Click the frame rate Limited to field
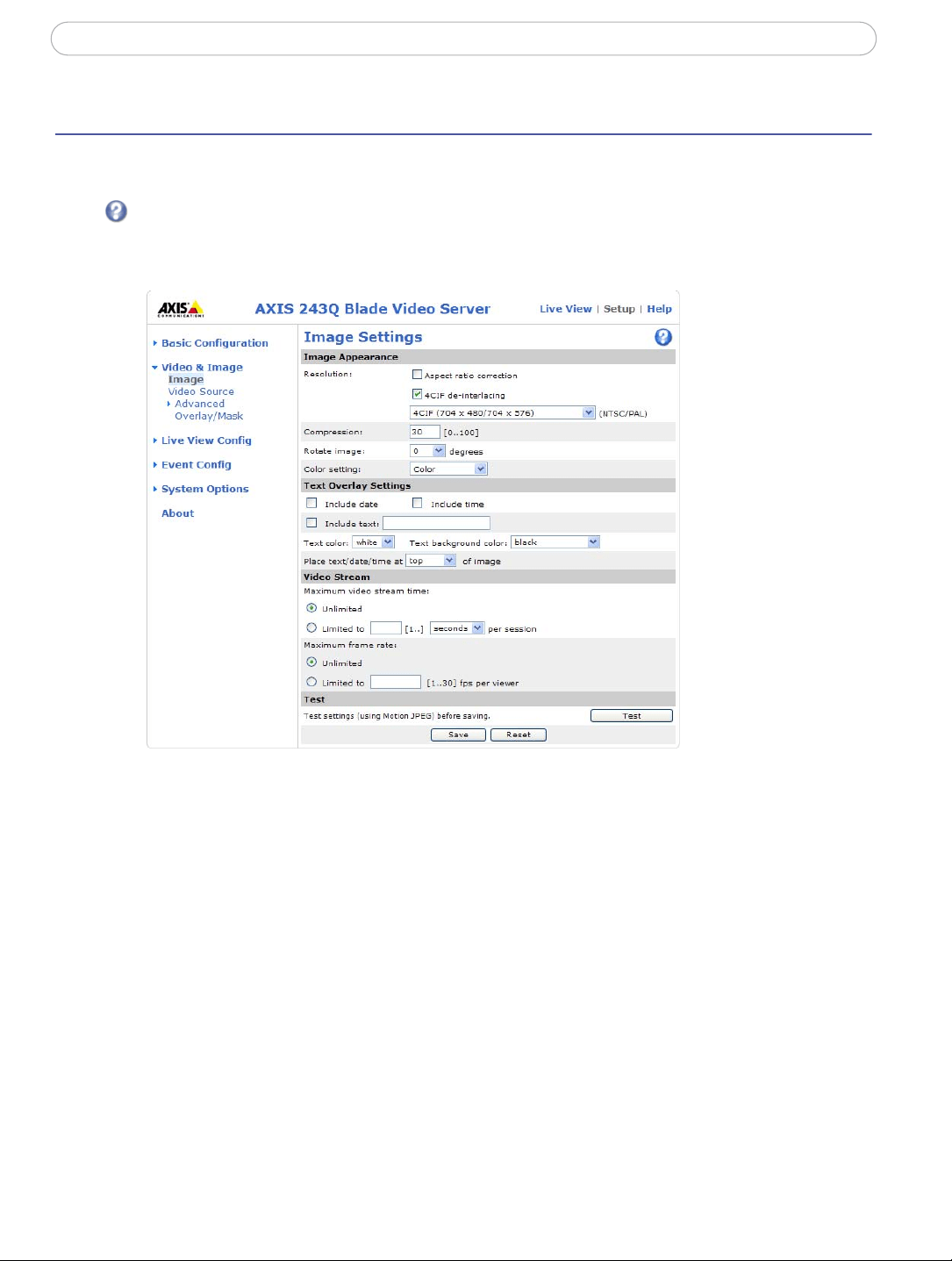The width and height of the screenshot is (952, 1261). 396,682
